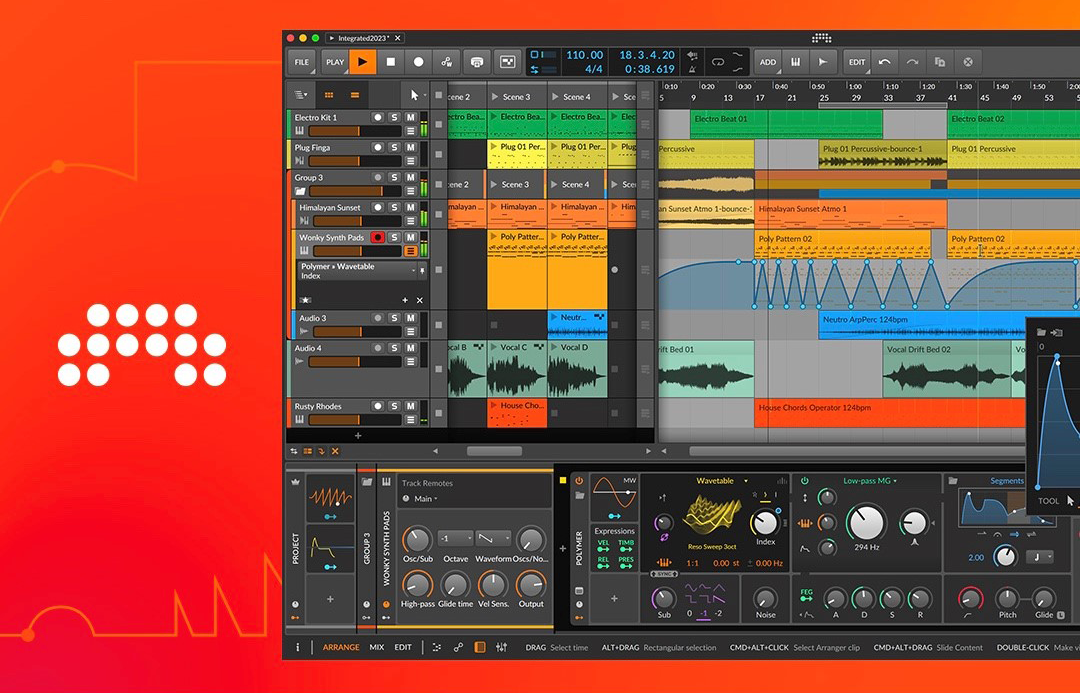
Task: Click the info icon in bottom bar
Action: click(x=297, y=647)
